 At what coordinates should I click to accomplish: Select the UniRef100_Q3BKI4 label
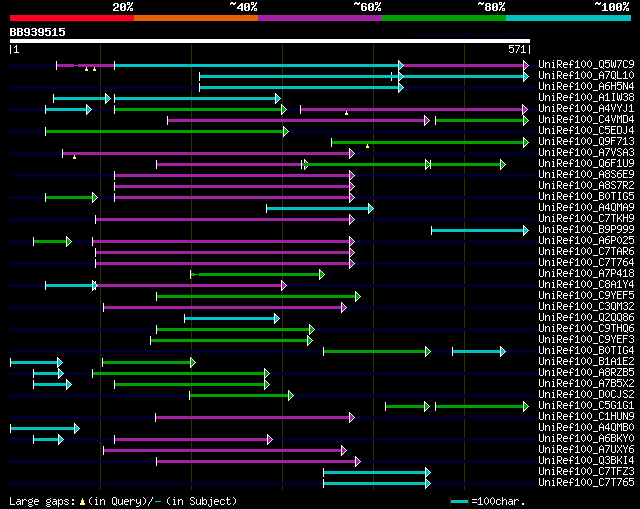[x=586, y=461]
